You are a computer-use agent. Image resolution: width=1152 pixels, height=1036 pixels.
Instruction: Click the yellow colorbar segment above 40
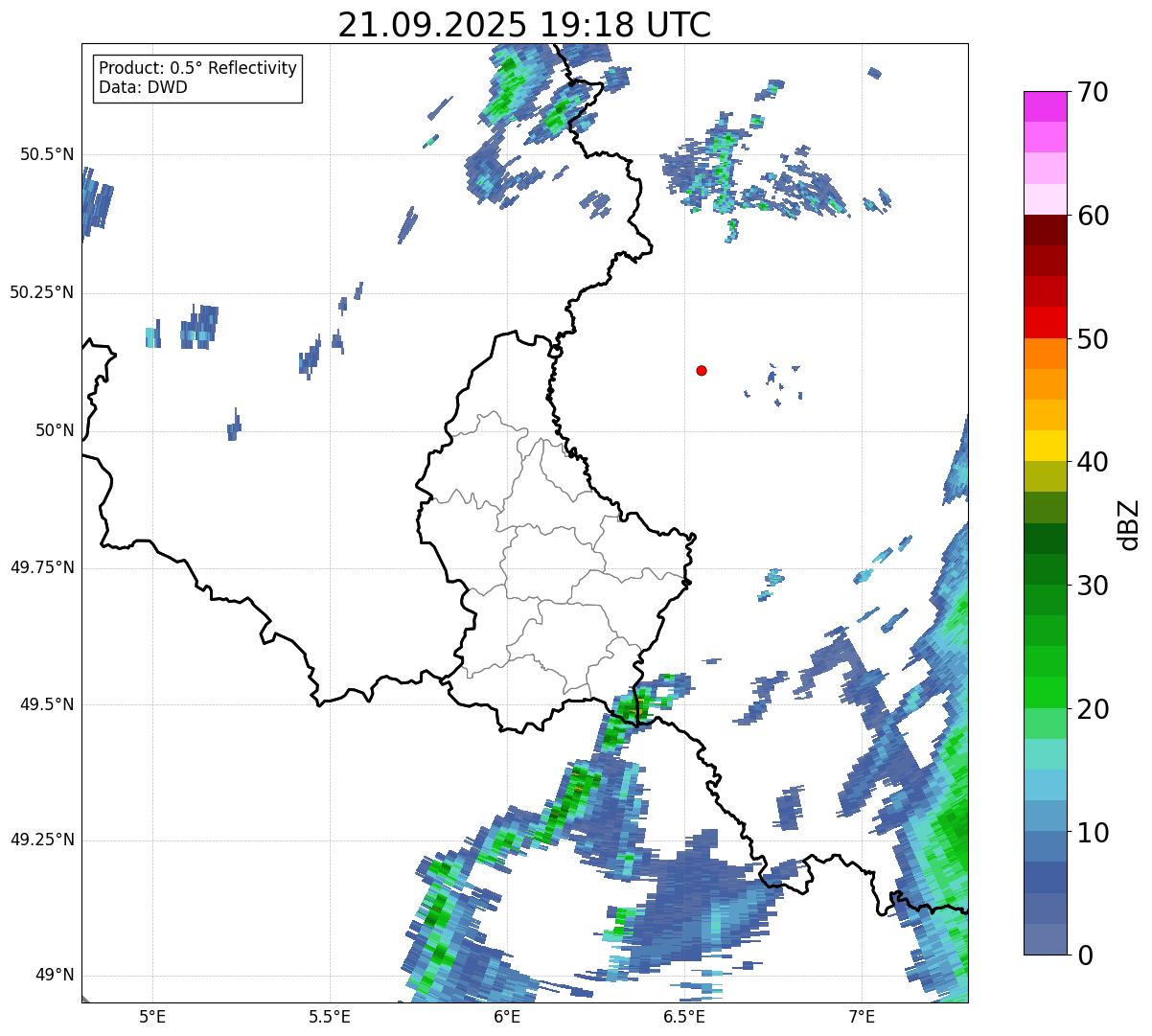click(x=1046, y=446)
